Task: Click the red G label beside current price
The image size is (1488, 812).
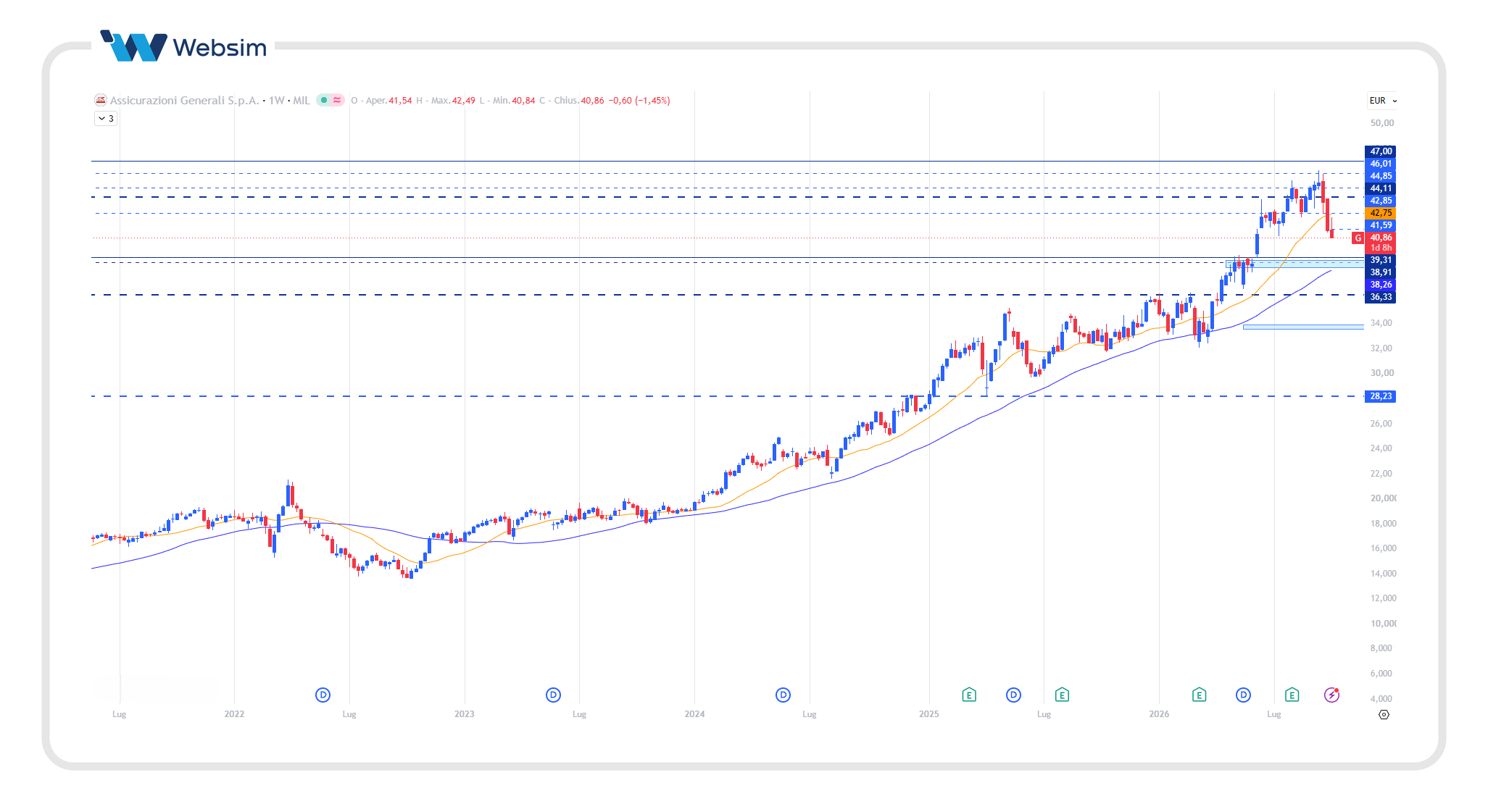Action: click(1358, 238)
